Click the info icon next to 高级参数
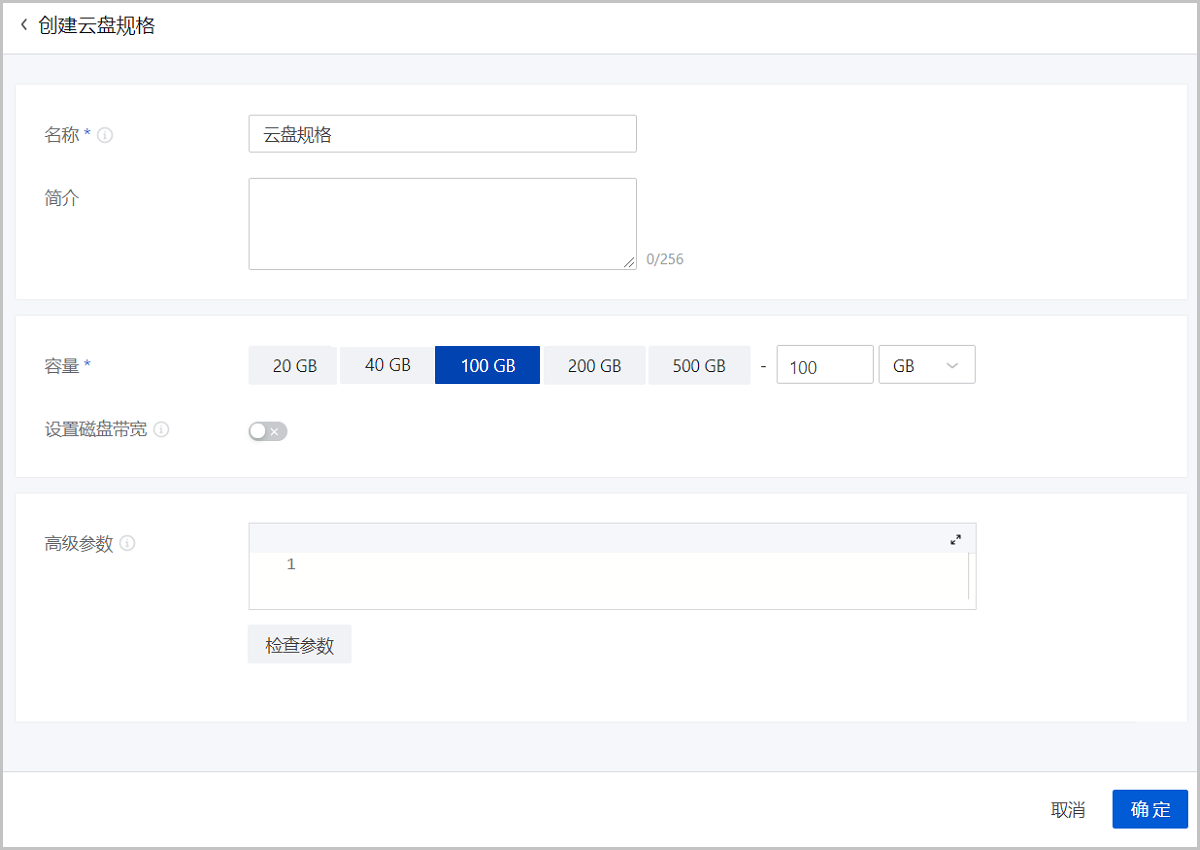Viewport: 1200px width, 850px height. [x=128, y=544]
